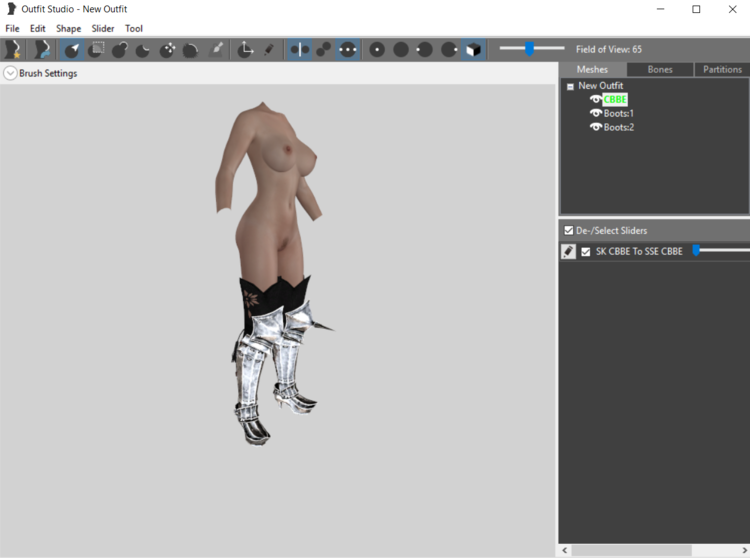Close the Outfit Studio window
The height and width of the screenshot is (558, 750).
[x=732, y=9]
